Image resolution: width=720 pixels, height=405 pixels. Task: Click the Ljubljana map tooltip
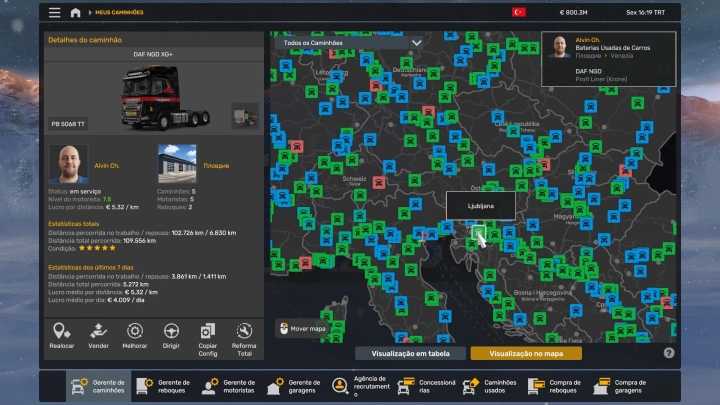tap(481, 206)
